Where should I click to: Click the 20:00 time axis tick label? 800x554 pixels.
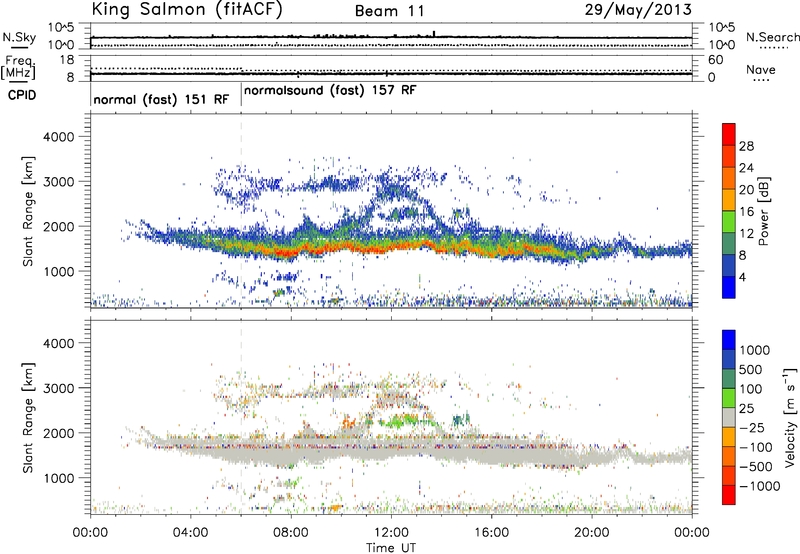click(x=592, y=533)
